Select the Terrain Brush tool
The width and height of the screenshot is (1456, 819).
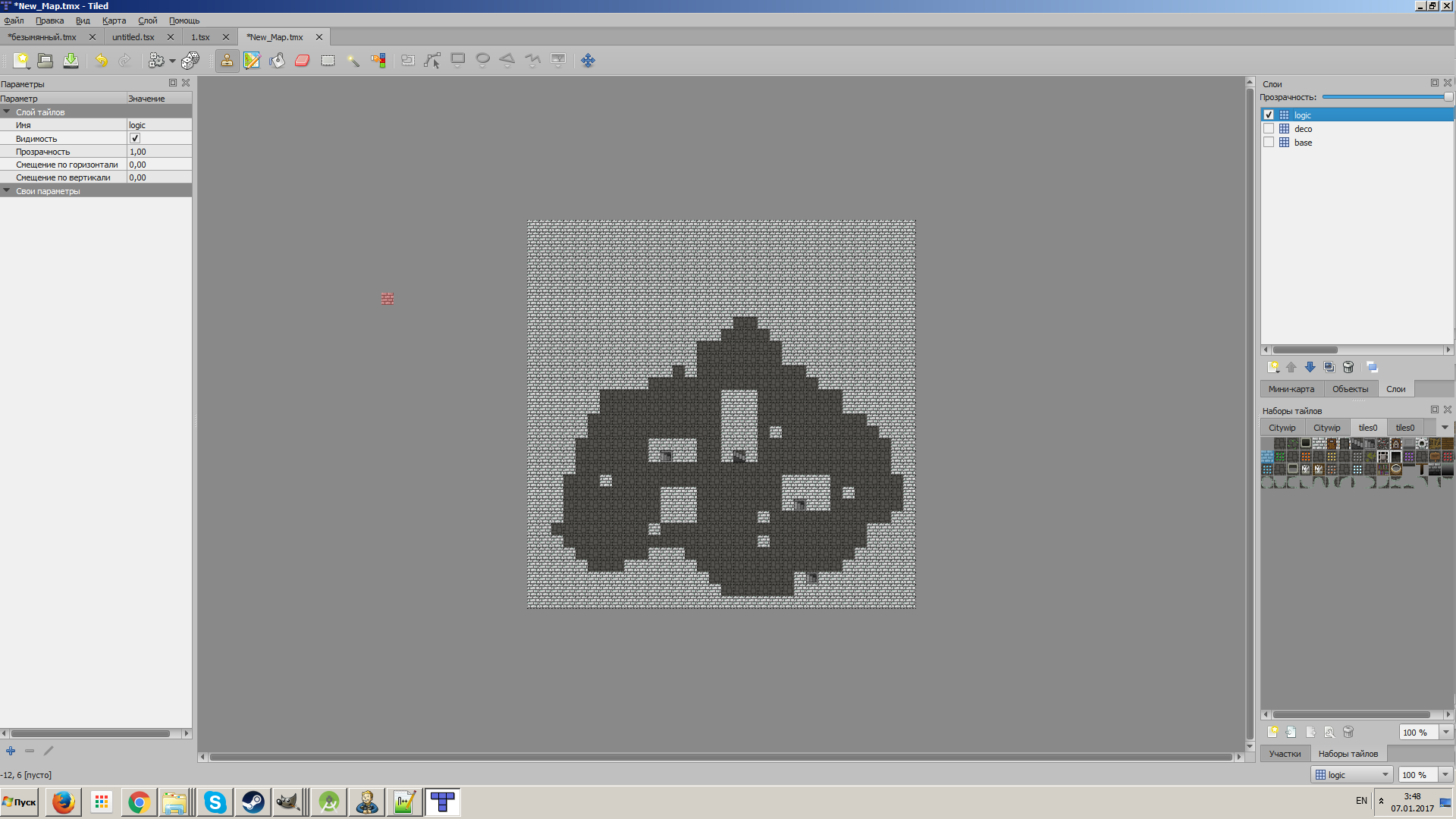(x=252, y=61)
